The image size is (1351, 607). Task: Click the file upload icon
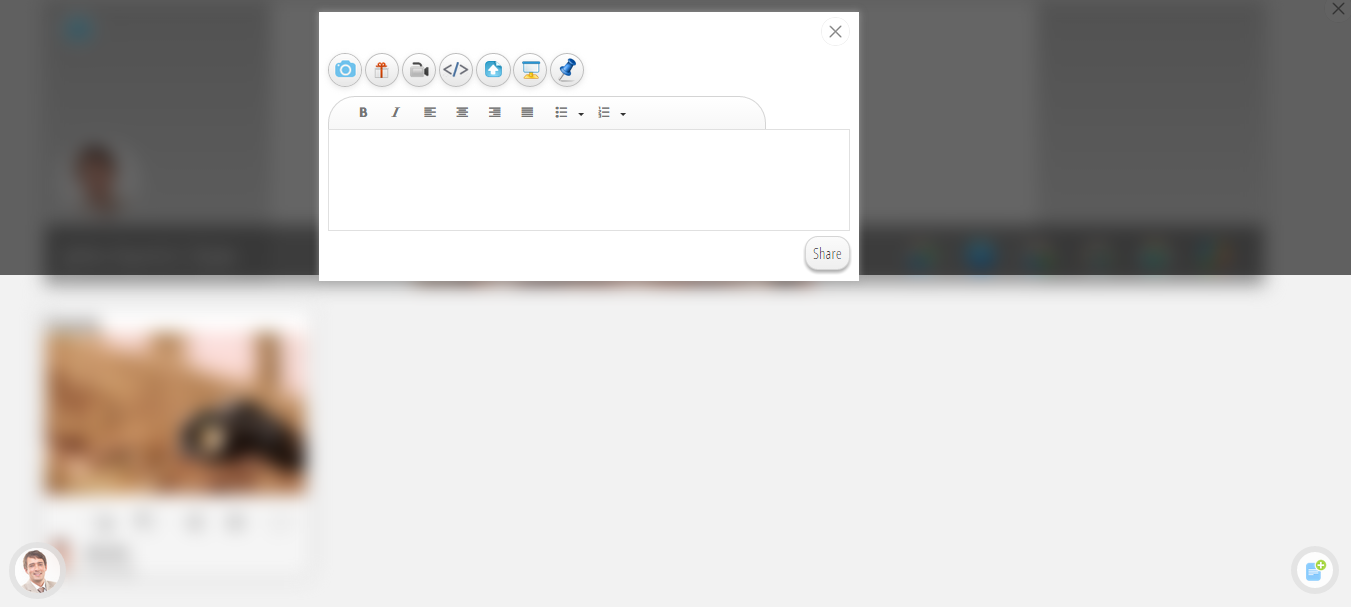pyautogui.click(x=493, y=70)
